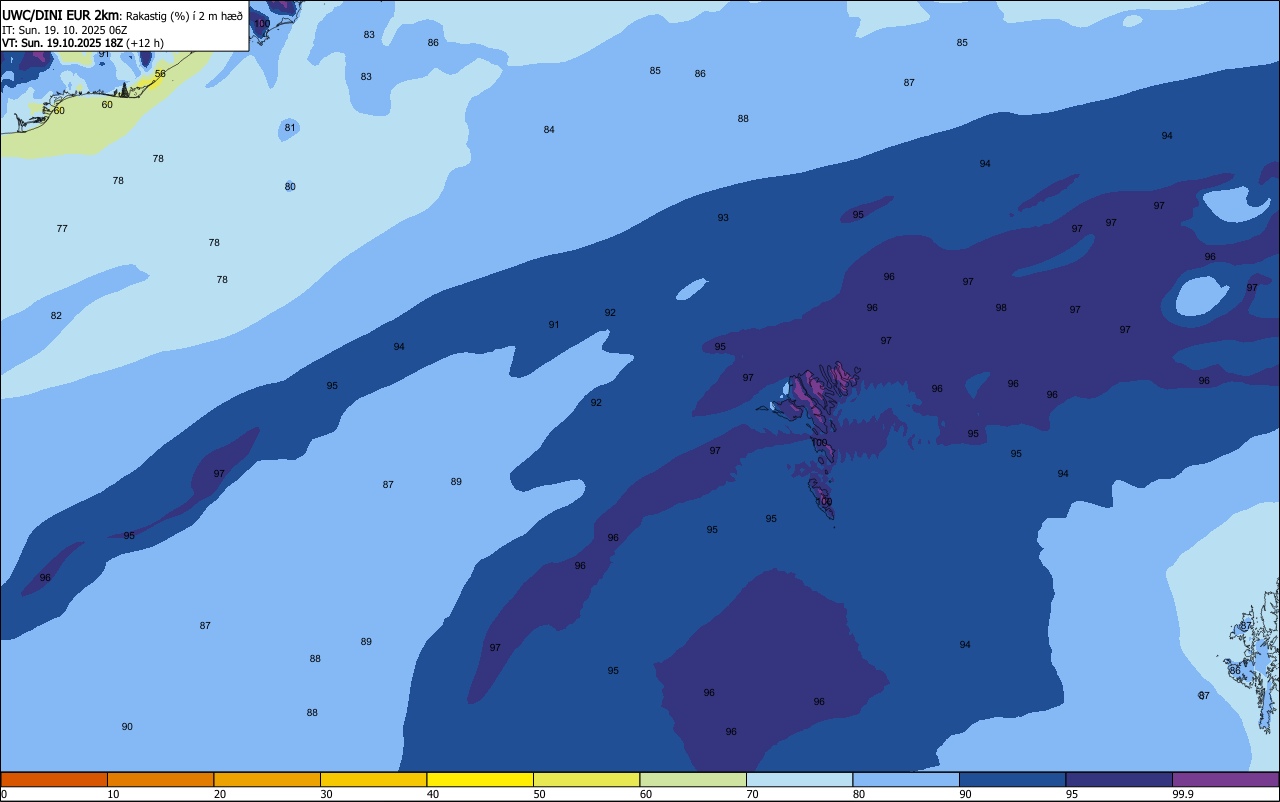Click the "20" legend tick label
Viewport: 1280px width, 802px height.
(220, 794)
